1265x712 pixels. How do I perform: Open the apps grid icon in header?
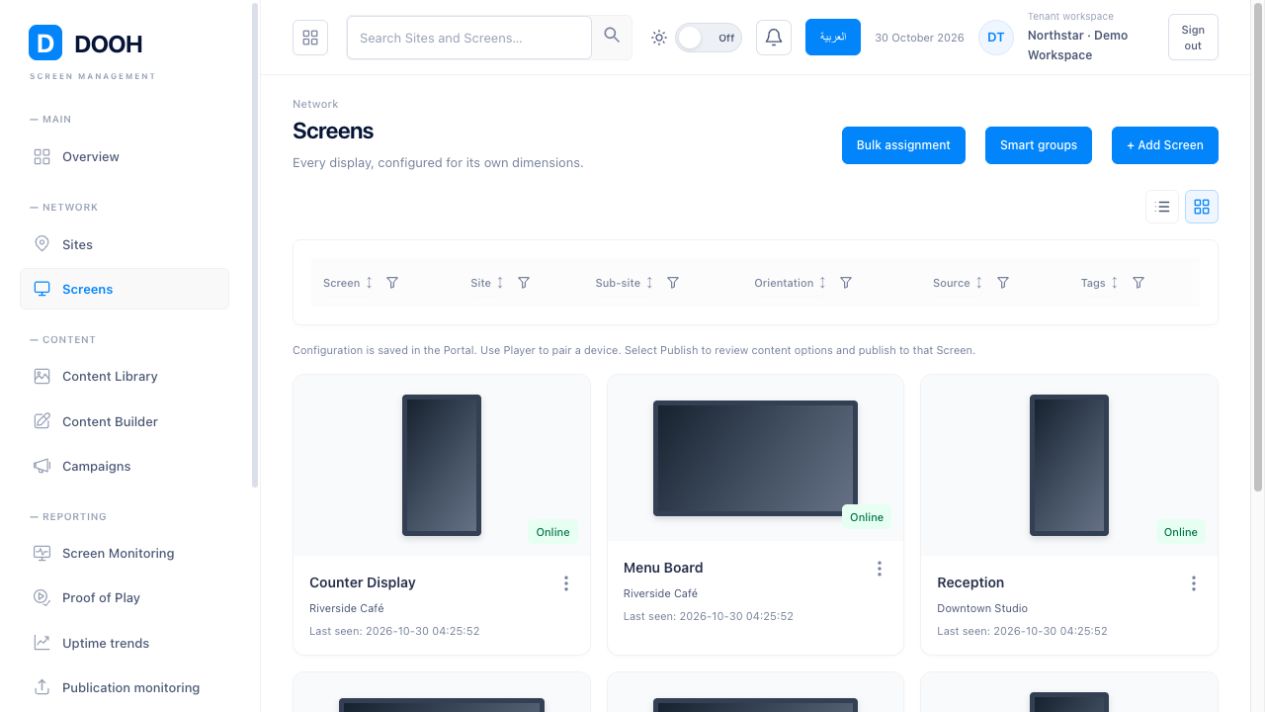[x=310, y=38]
